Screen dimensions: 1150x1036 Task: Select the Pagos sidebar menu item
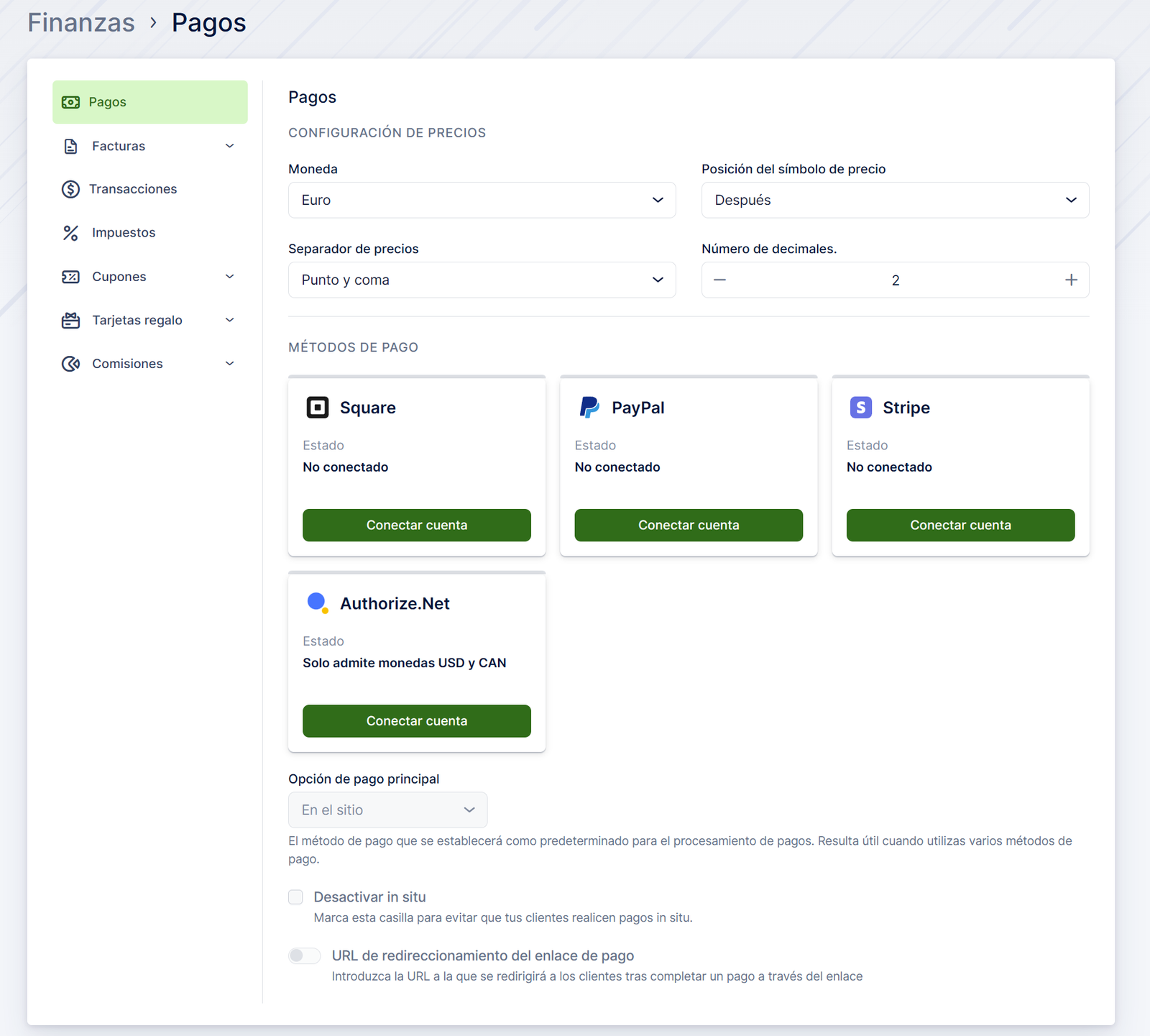click(x=149, y=102)
